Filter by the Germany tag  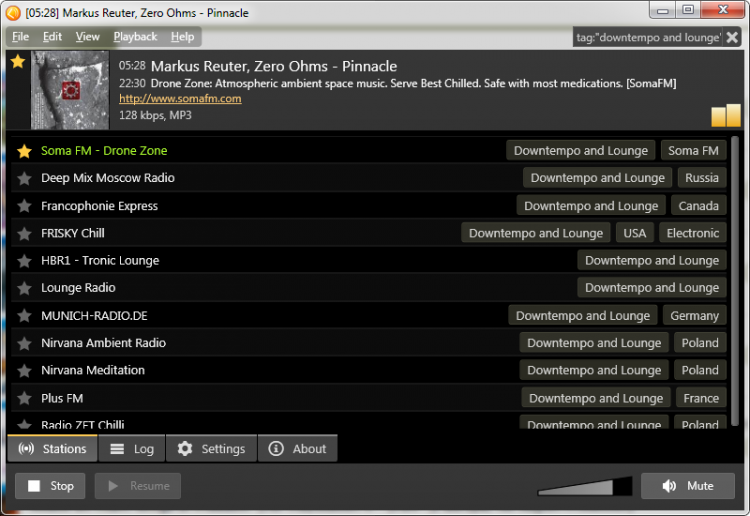point(695,316)
